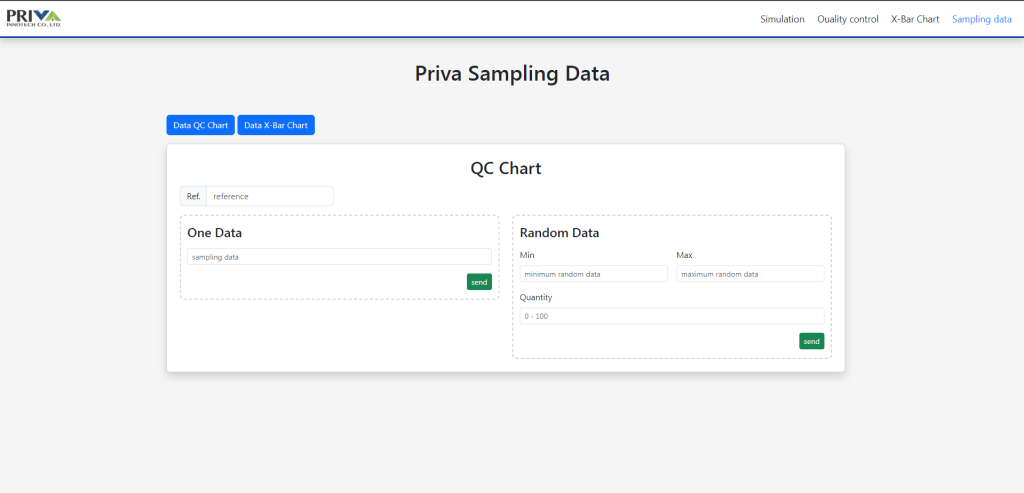Click the maximum random data field
Screen dimensions: 1024x493
[750, 274]
